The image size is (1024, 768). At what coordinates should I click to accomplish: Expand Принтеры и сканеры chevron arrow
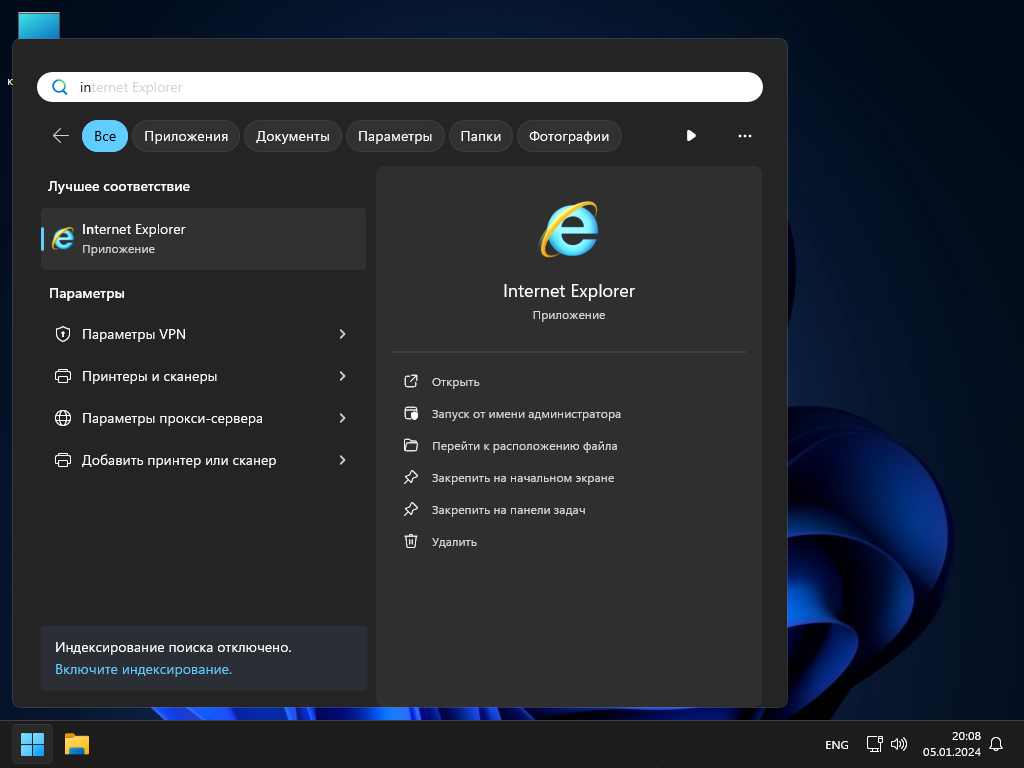click(x=342, y=376)
